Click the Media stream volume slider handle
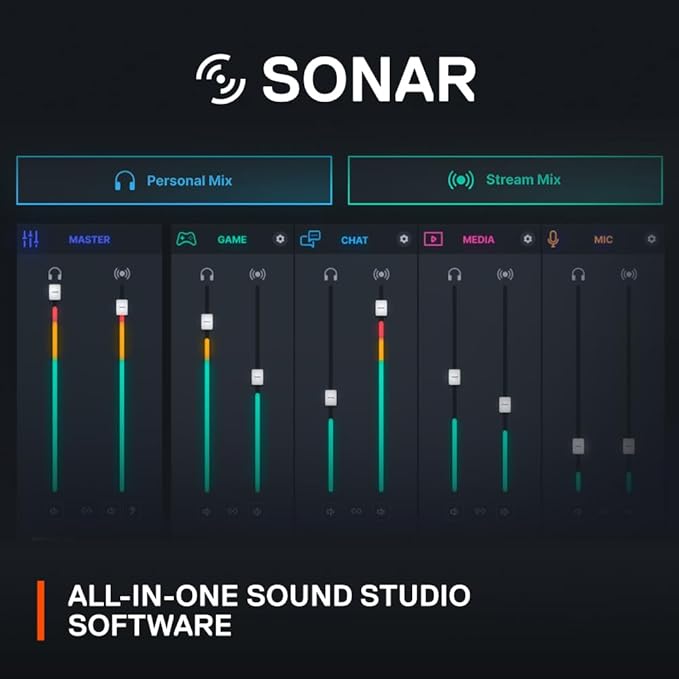679x679 pixels. (505, 405)
